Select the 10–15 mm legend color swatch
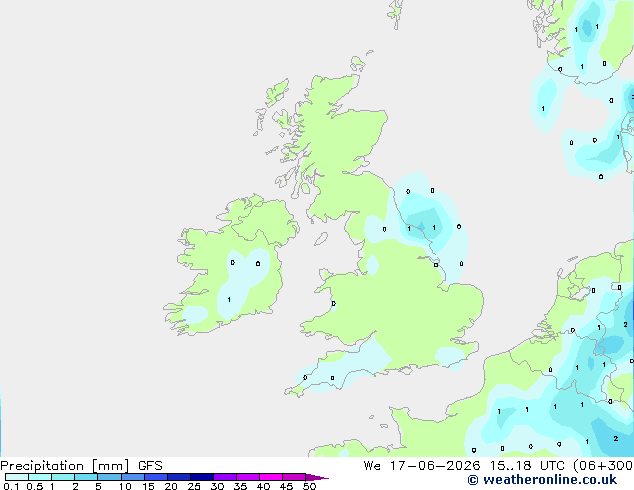This screenshot has height=490, width=634. tap(133, 477)
